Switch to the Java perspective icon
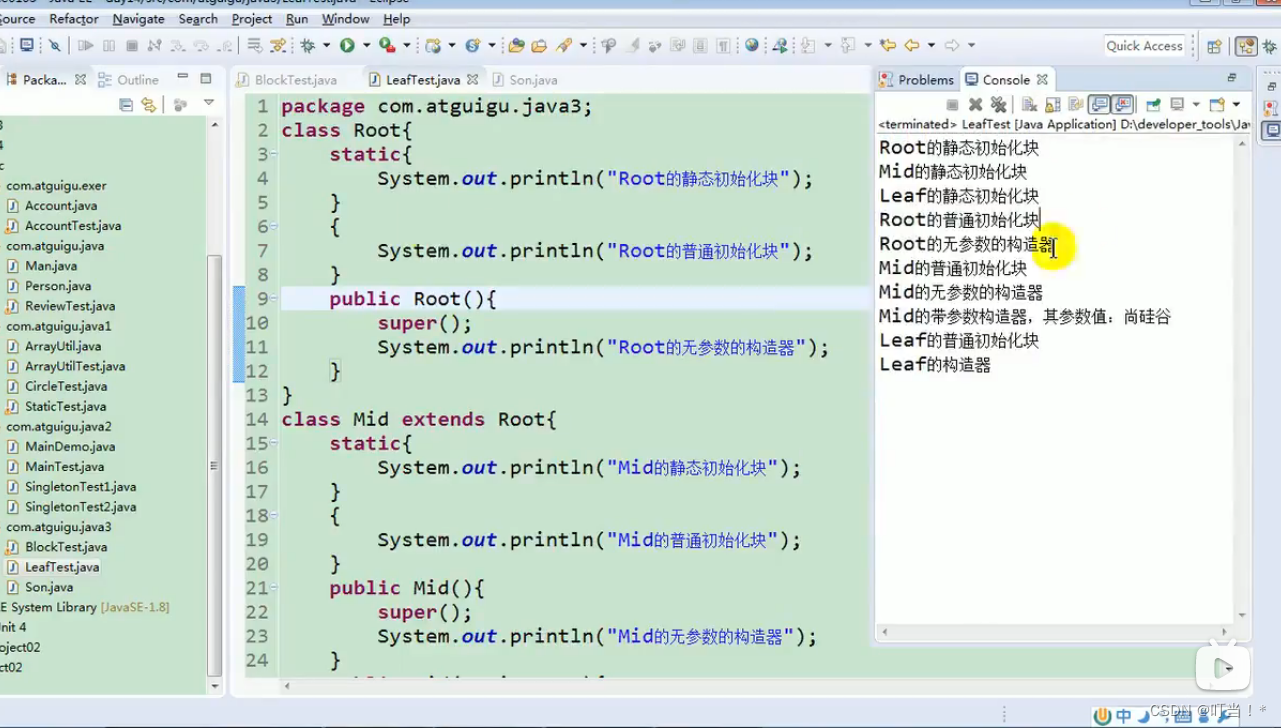This screenshot has width=1281, height=728. point(1247,46)
